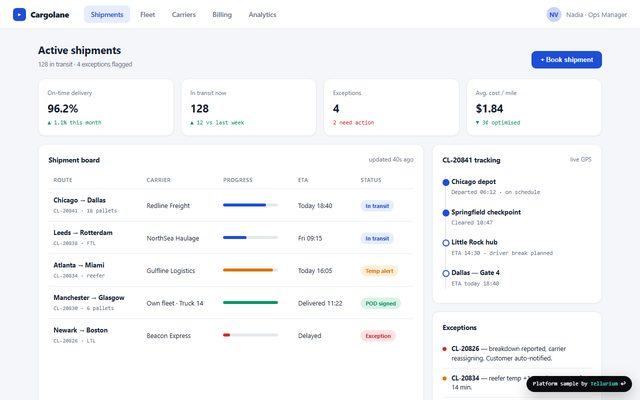Click the updated 40s ago label

391,160
